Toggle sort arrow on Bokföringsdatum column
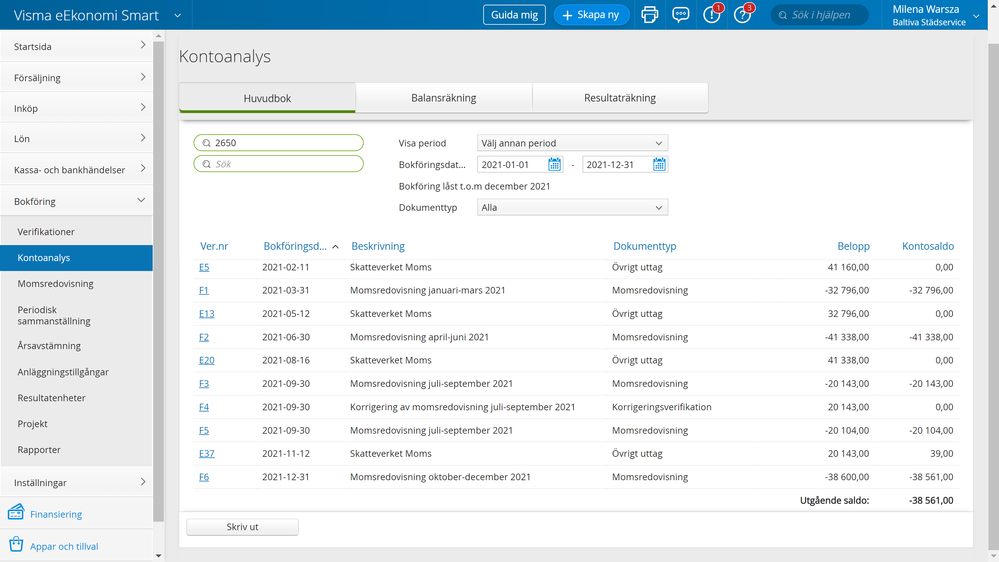 [335, 247]
